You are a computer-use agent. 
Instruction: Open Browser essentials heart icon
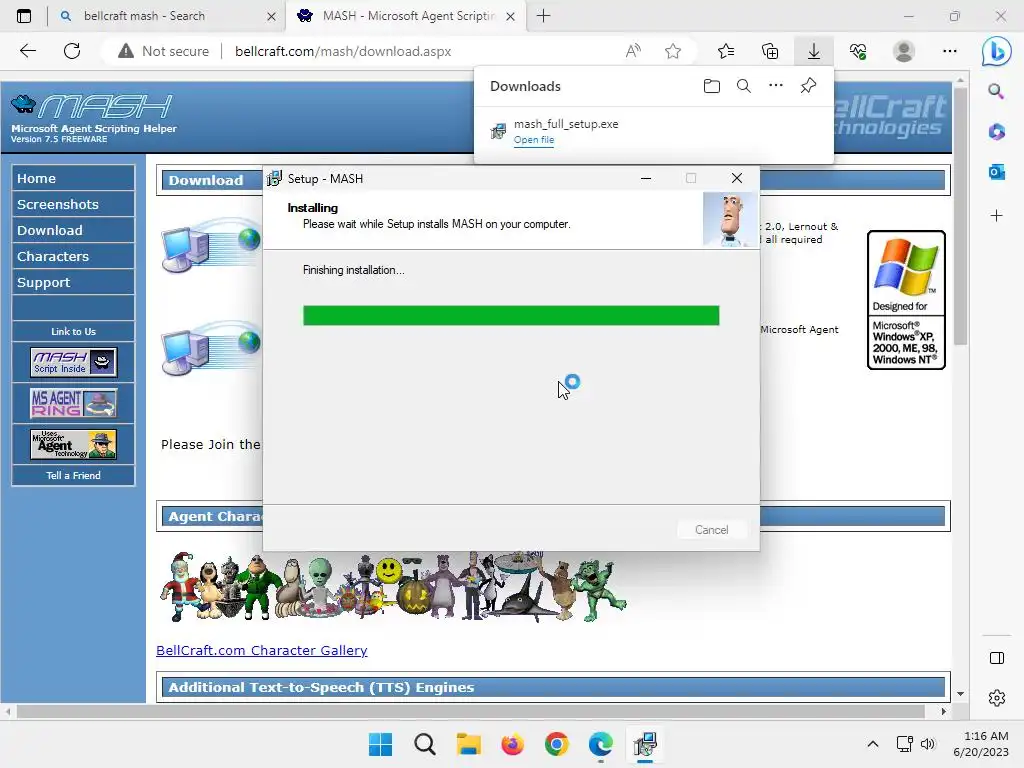click(x=858, y=51)
